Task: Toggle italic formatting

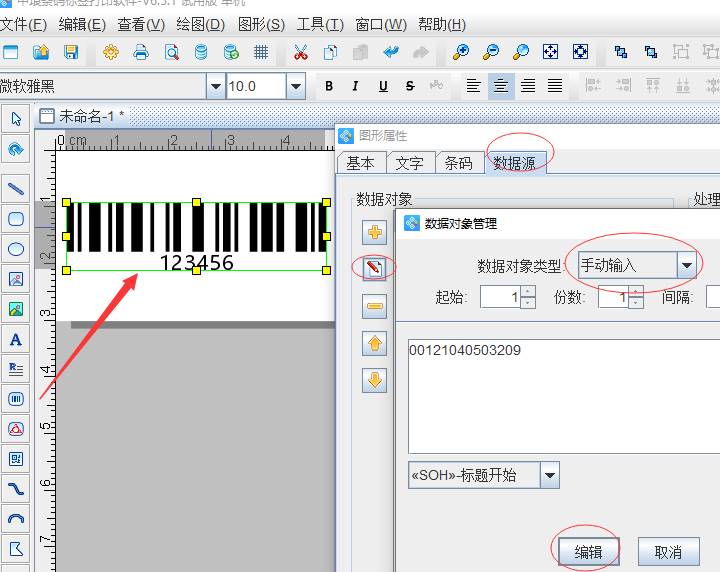Action: (x=355, y=86)
